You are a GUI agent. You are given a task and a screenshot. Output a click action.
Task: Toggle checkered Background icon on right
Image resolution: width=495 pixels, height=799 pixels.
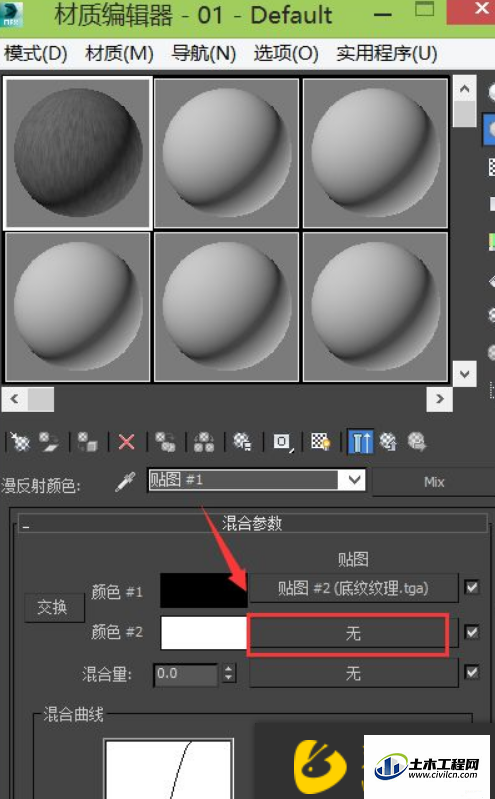pos(491,167)
